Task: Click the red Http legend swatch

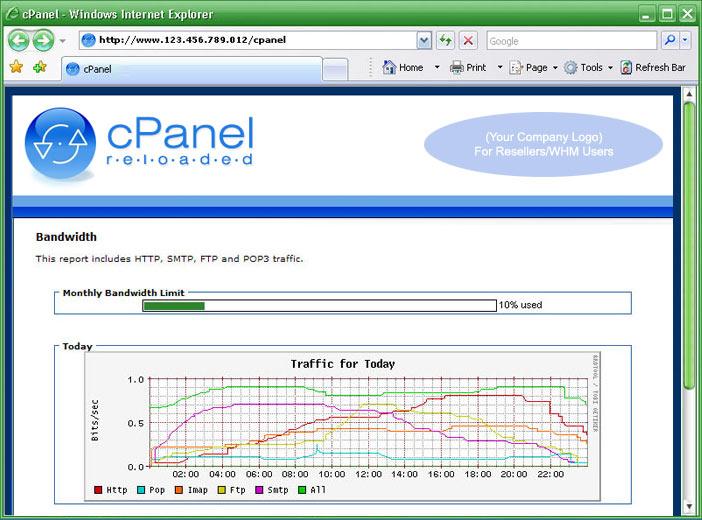Action: (98, 490)
